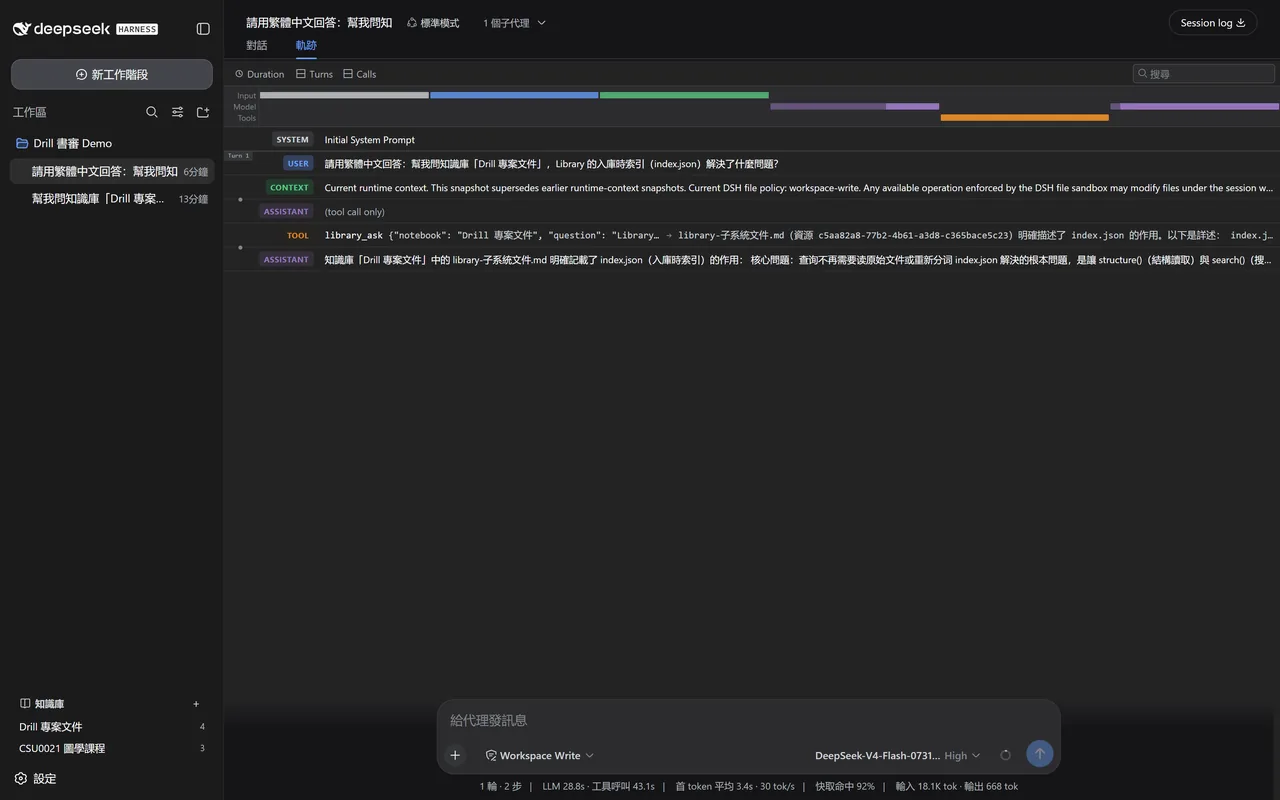Viewport: 1280px width, 800px height.
Task: Open 設定 at the sidebar bottom
Action: pyautogui.click(x=36, y=778)
